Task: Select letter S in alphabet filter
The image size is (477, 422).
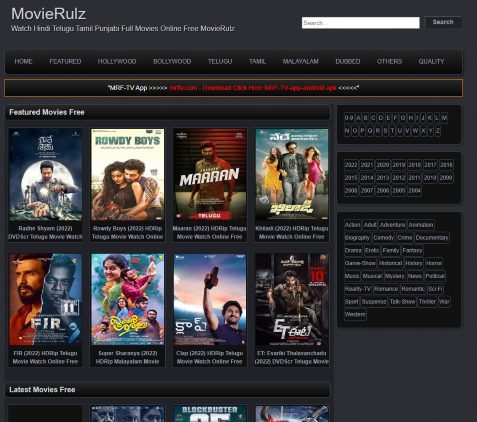Action: tap(385, 131)
